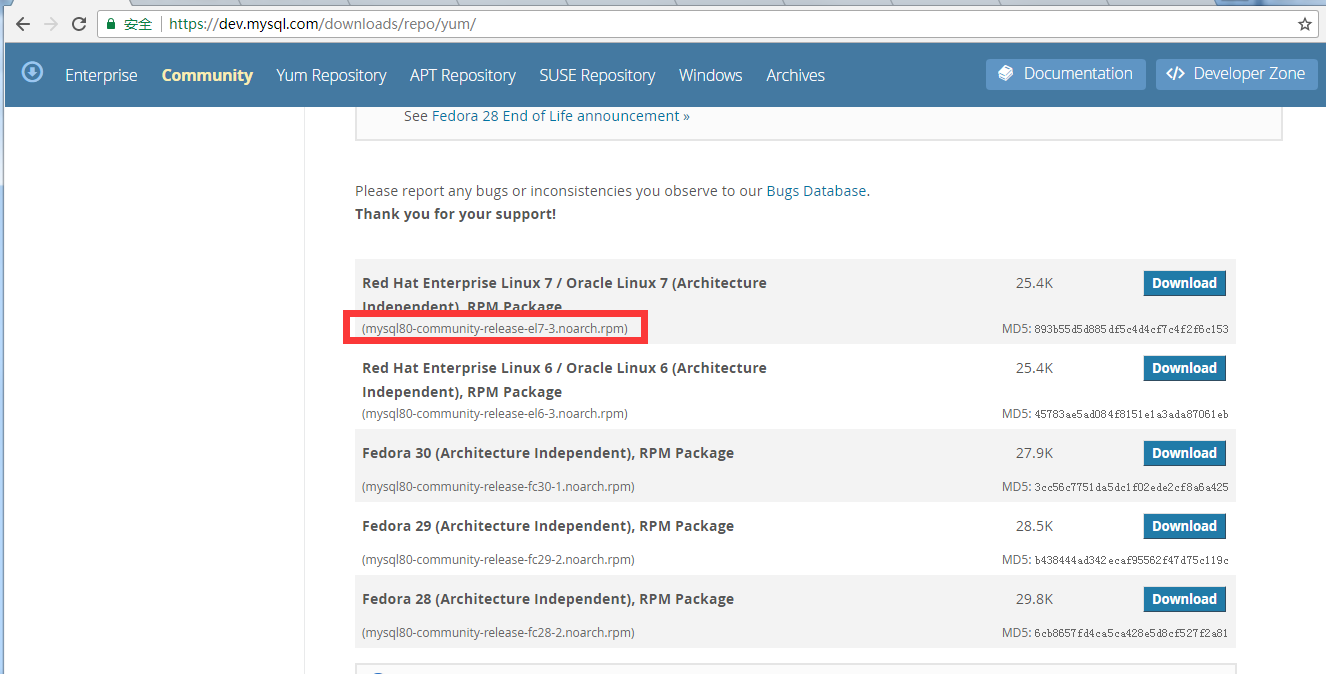Click the Fedora 29 package title
Screen dimensions: 1326x674
548,526
